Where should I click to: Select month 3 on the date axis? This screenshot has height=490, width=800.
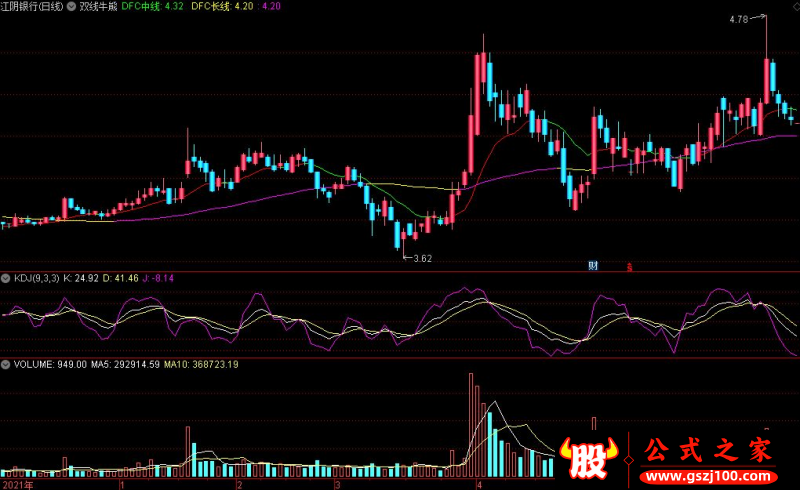(338, 484)
